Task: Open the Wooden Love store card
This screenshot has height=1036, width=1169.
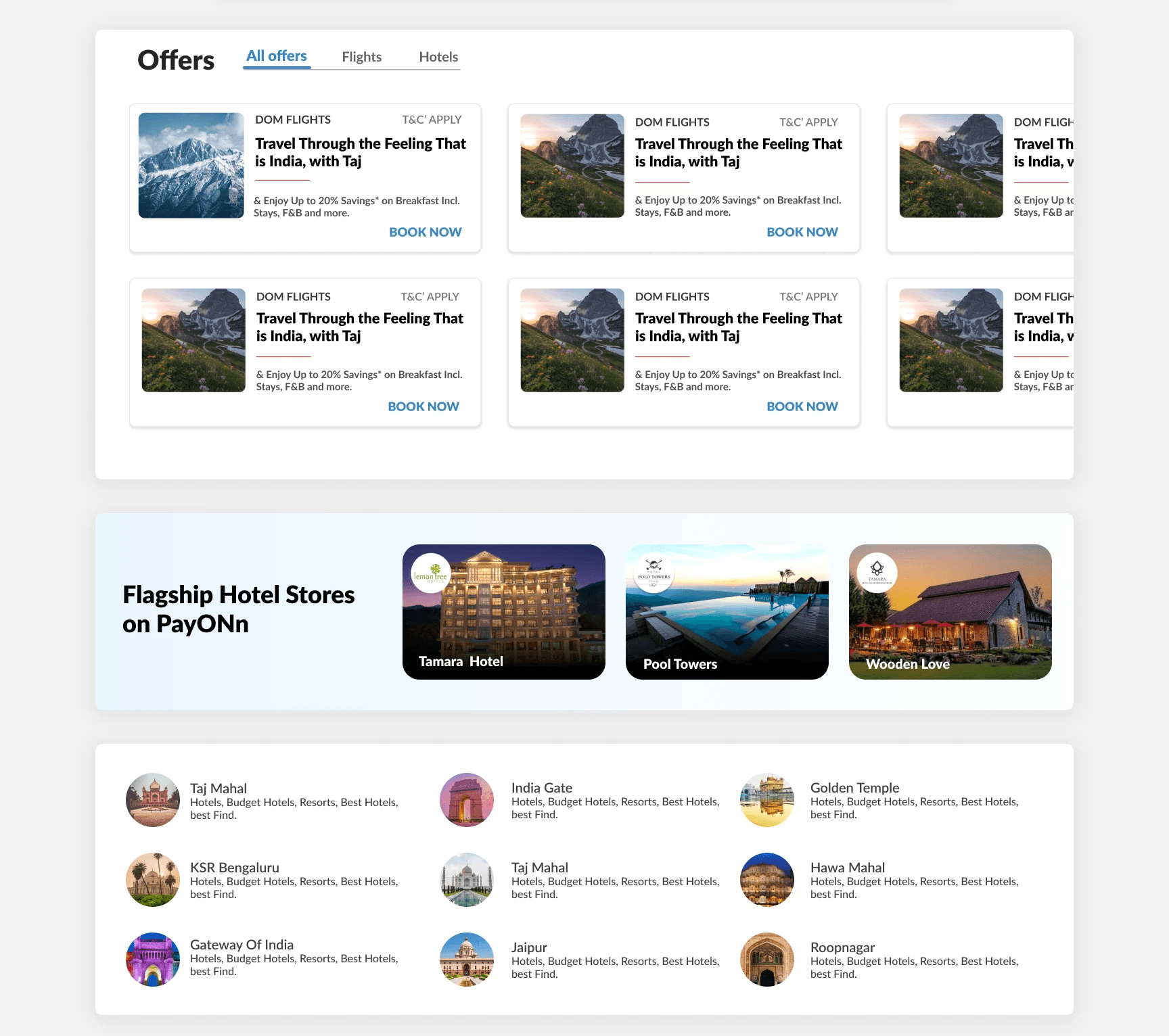Action: click(950, 612)
